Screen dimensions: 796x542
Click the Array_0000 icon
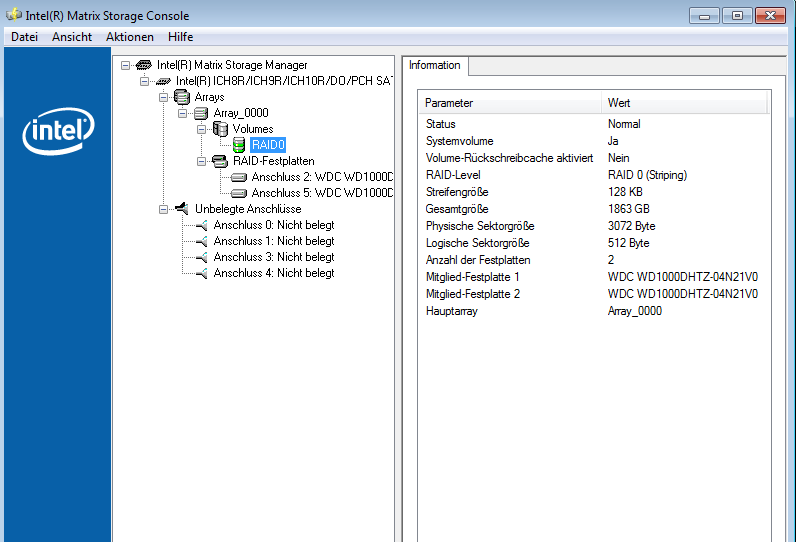point(201,113)
